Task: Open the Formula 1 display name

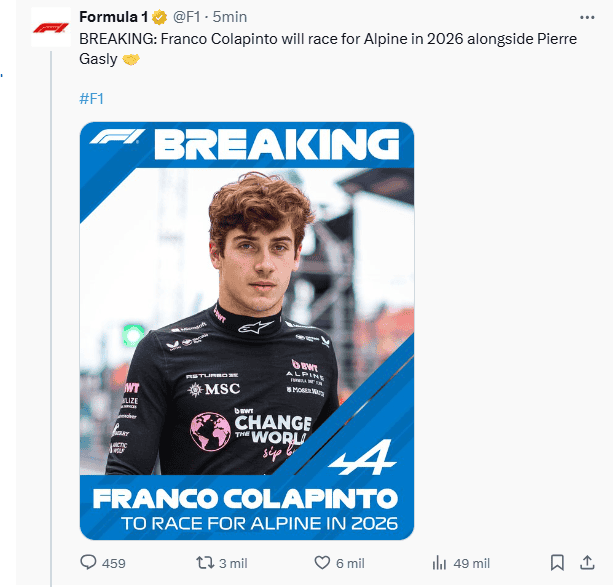Action: [113, 17]
